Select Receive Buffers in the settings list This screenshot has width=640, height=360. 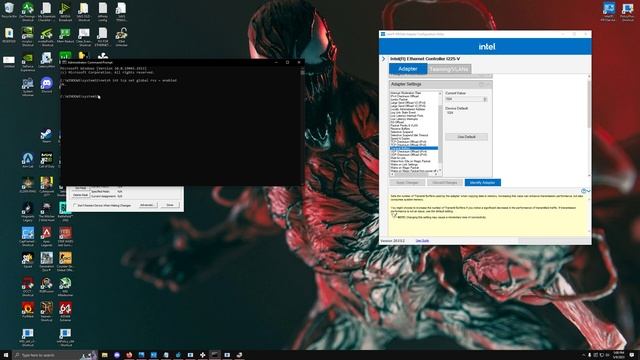pos(400,129)
